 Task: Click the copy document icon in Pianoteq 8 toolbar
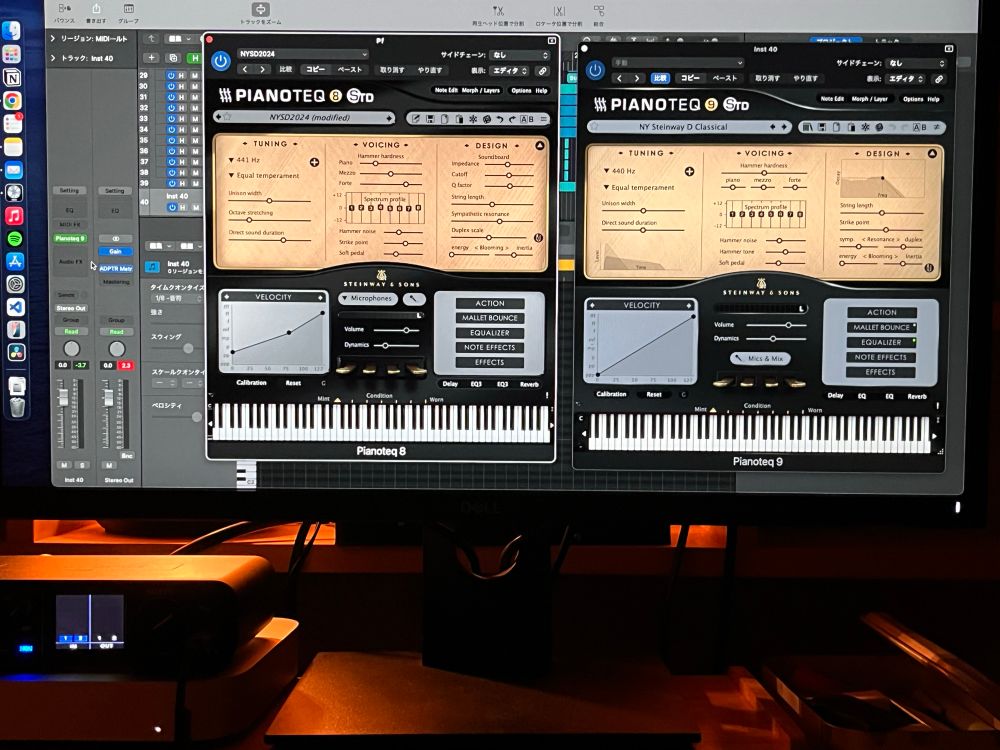click(x=445, y=119)
